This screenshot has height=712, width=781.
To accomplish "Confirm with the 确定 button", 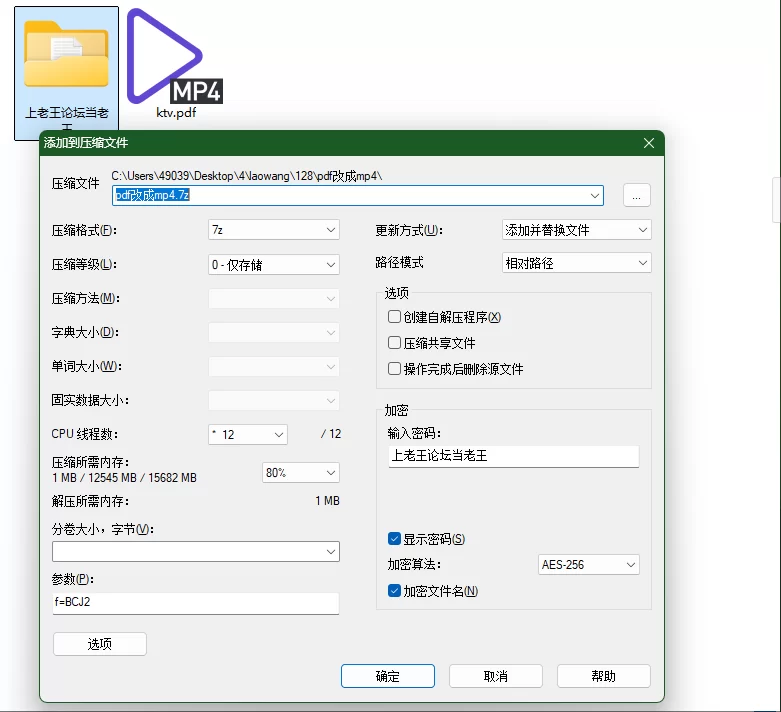I will [388, 676].
